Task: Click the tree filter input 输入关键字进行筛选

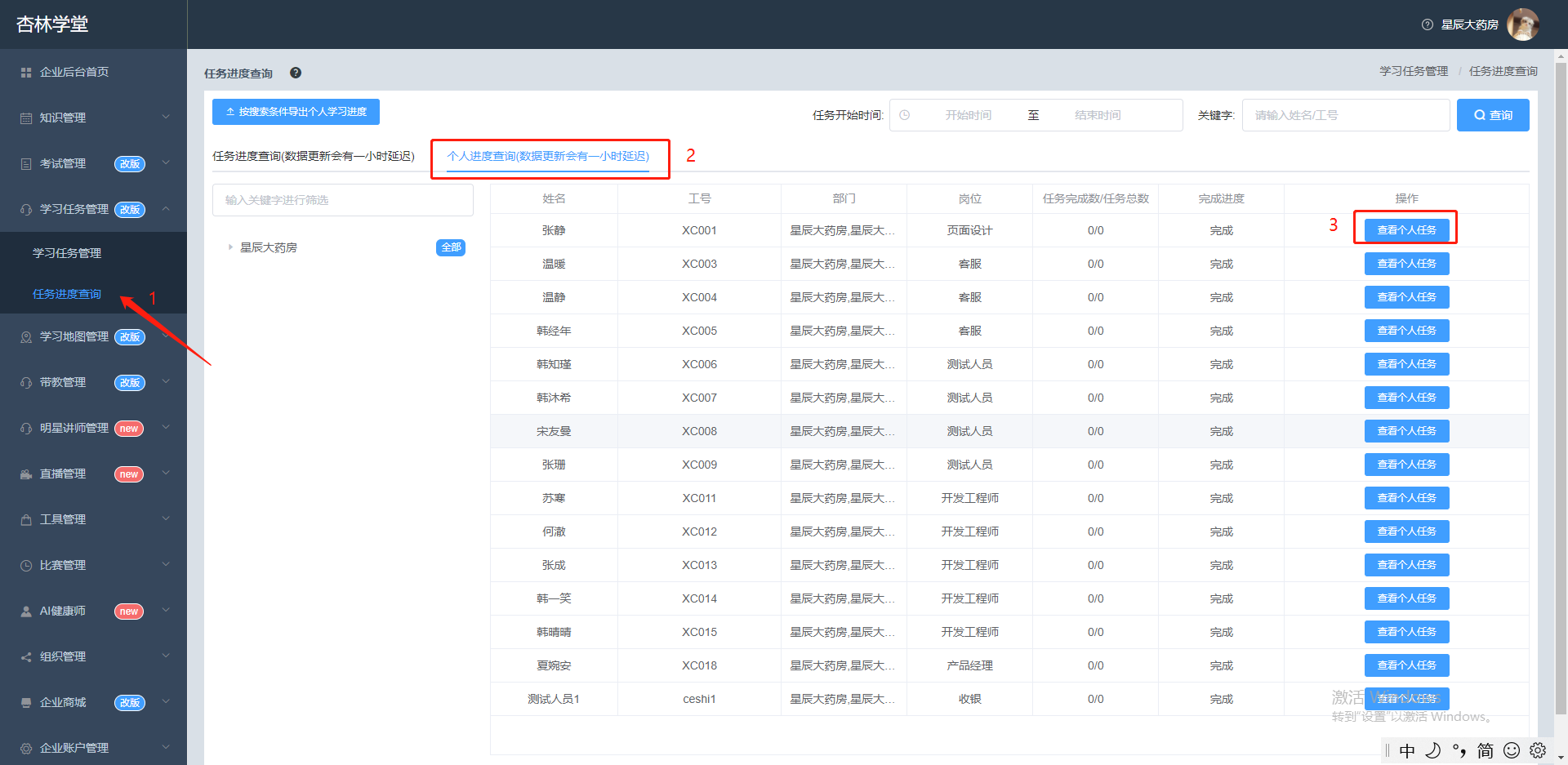Action: click(343, 200)
